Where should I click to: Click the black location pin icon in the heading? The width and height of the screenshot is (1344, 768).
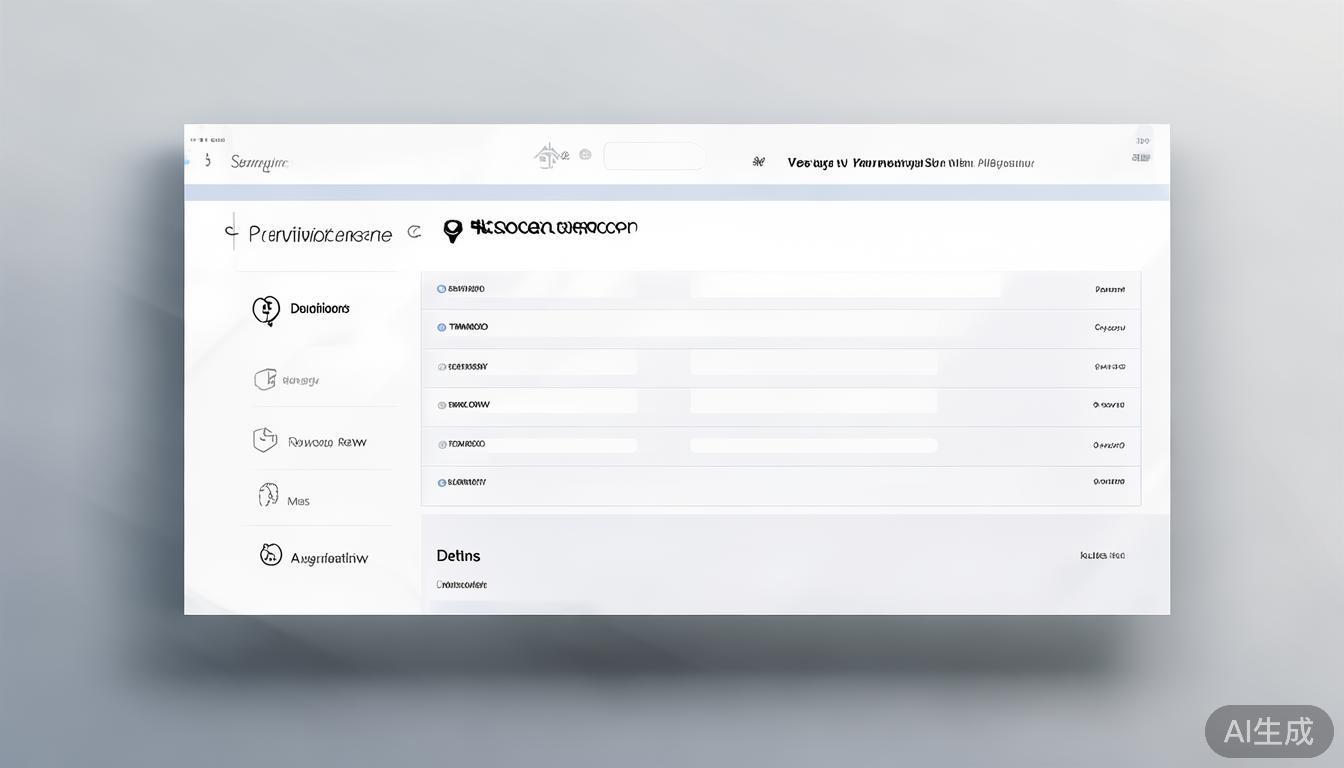[453, 231]
